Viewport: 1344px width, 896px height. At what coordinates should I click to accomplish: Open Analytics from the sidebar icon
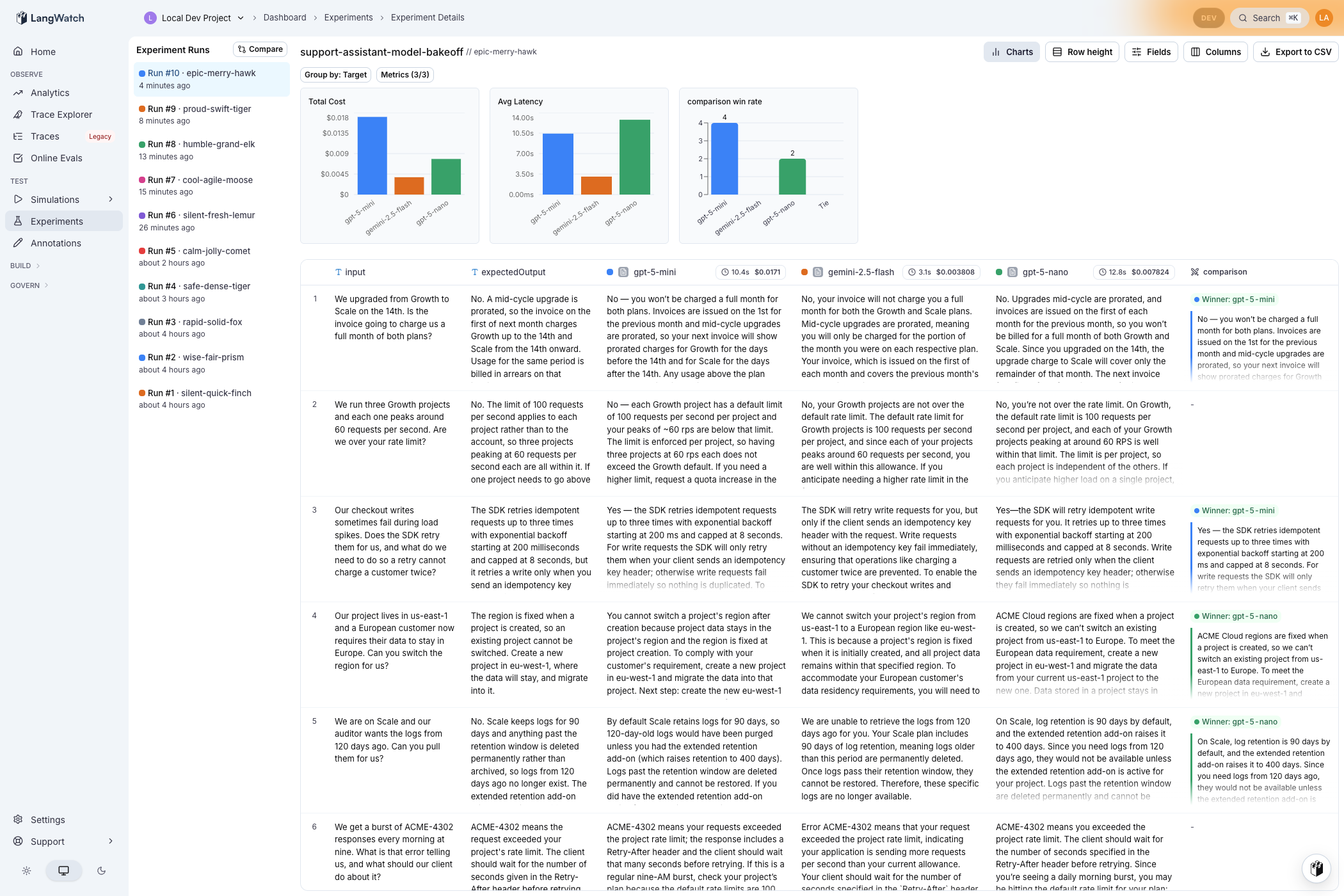click(19, 93)
